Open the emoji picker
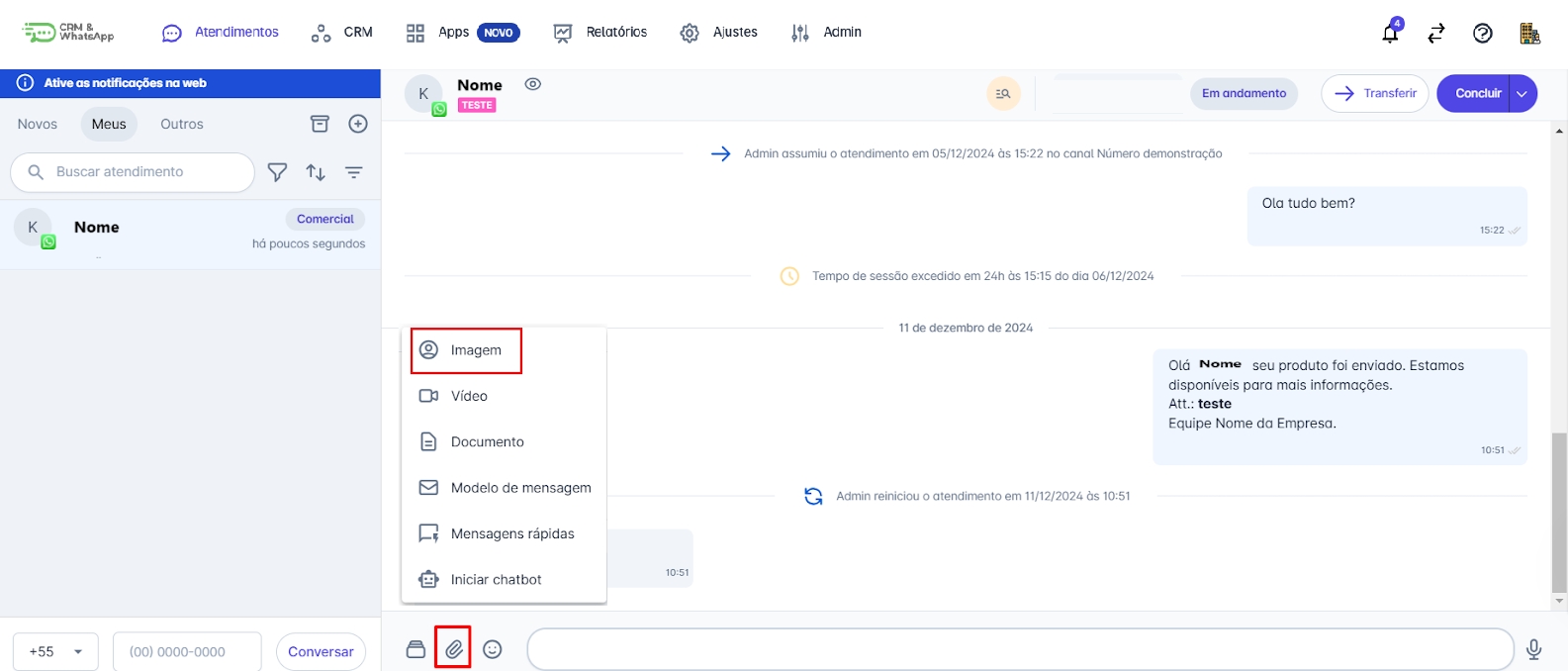Viewport: 1568px width, 671px height. pyautogui.click(x=493, y=649)
